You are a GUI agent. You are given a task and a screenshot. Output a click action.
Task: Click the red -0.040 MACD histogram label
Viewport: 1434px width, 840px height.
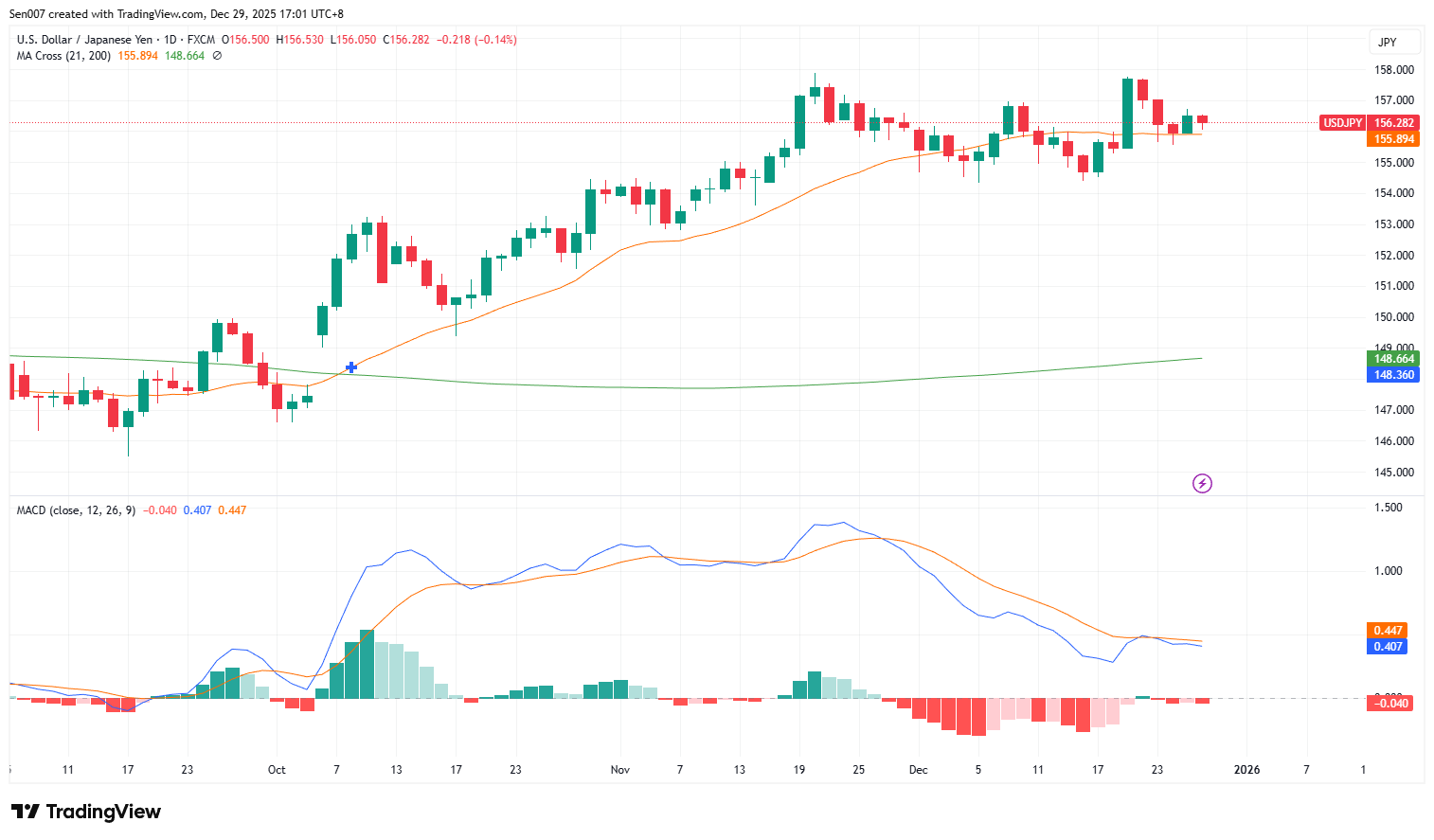point(1389,703)
